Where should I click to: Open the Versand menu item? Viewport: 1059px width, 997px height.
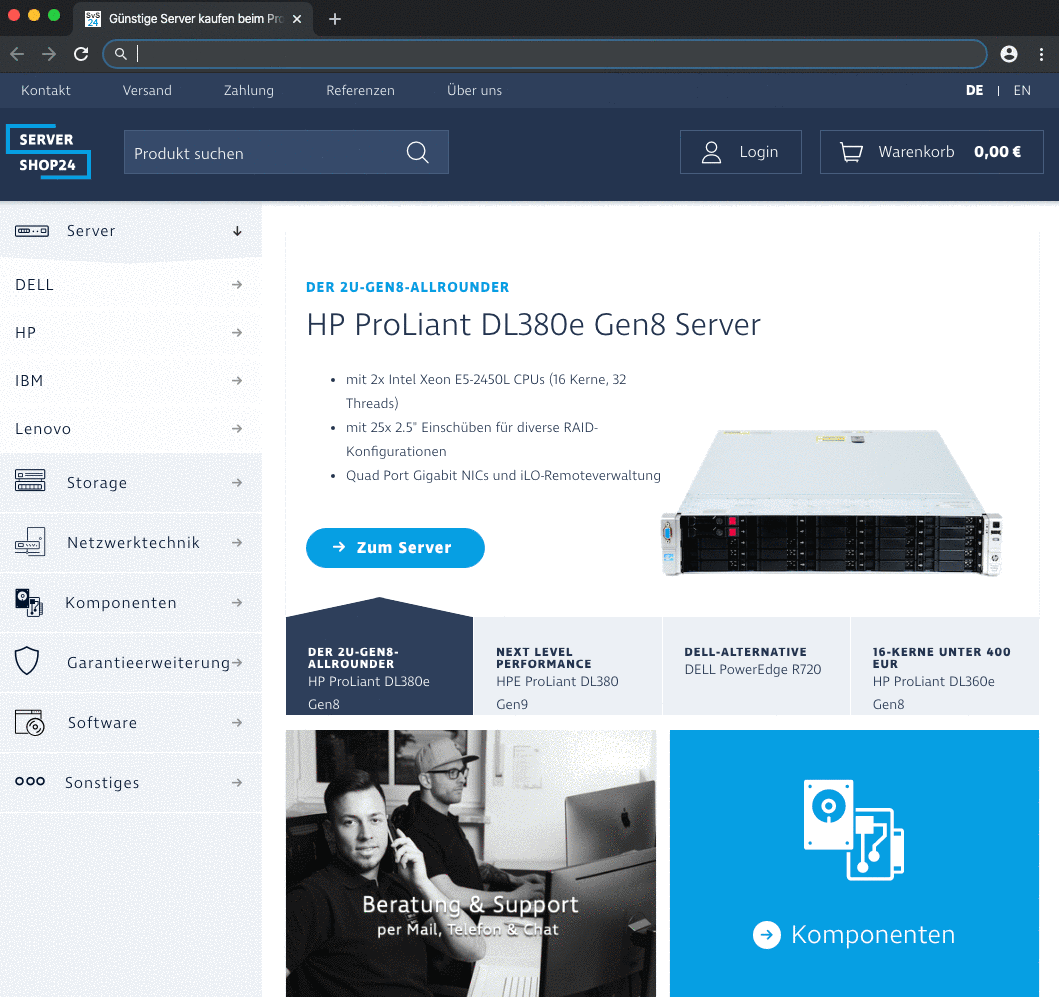click(x=147, y=90)
